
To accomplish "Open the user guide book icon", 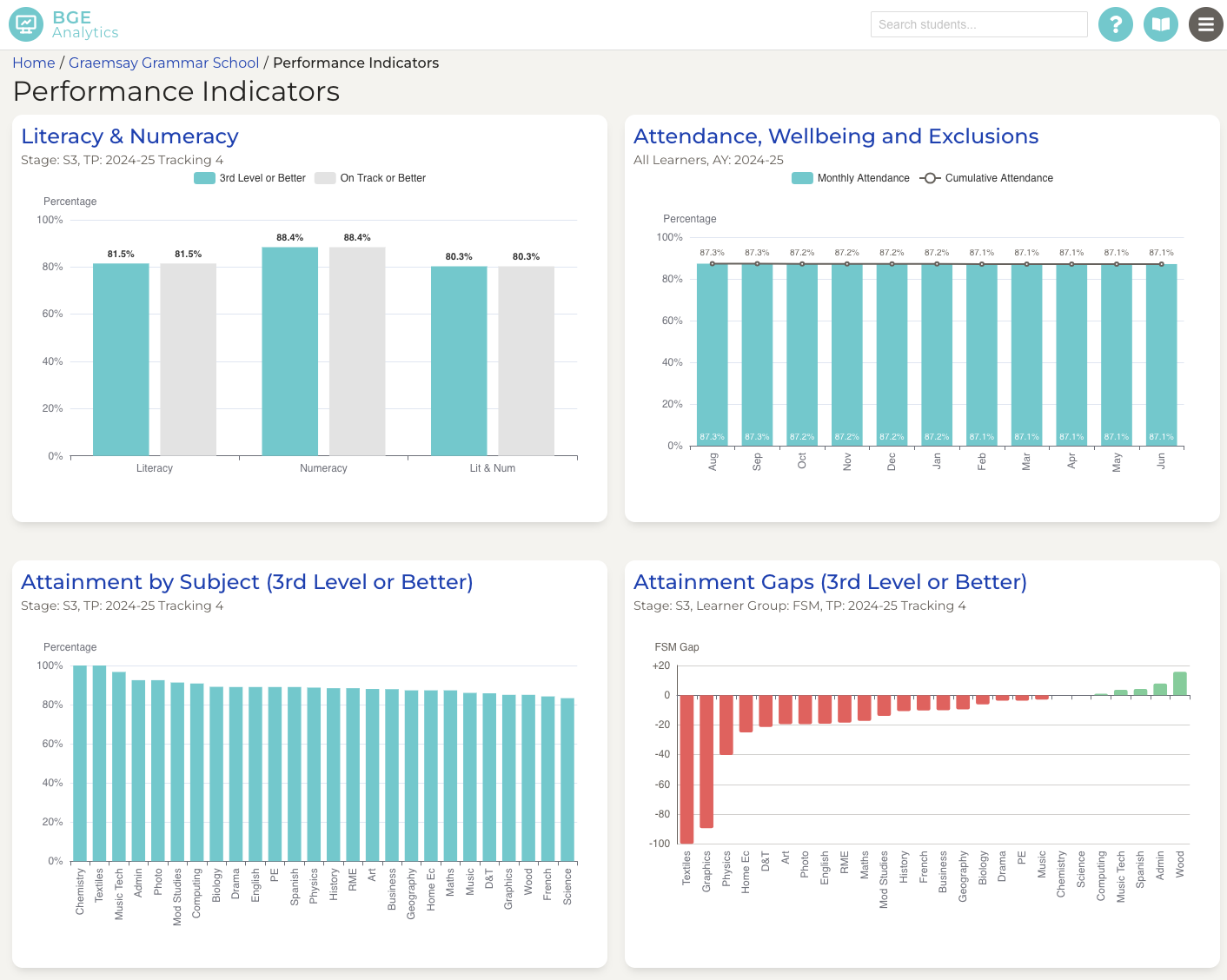I will click(x=1161, y=24).
